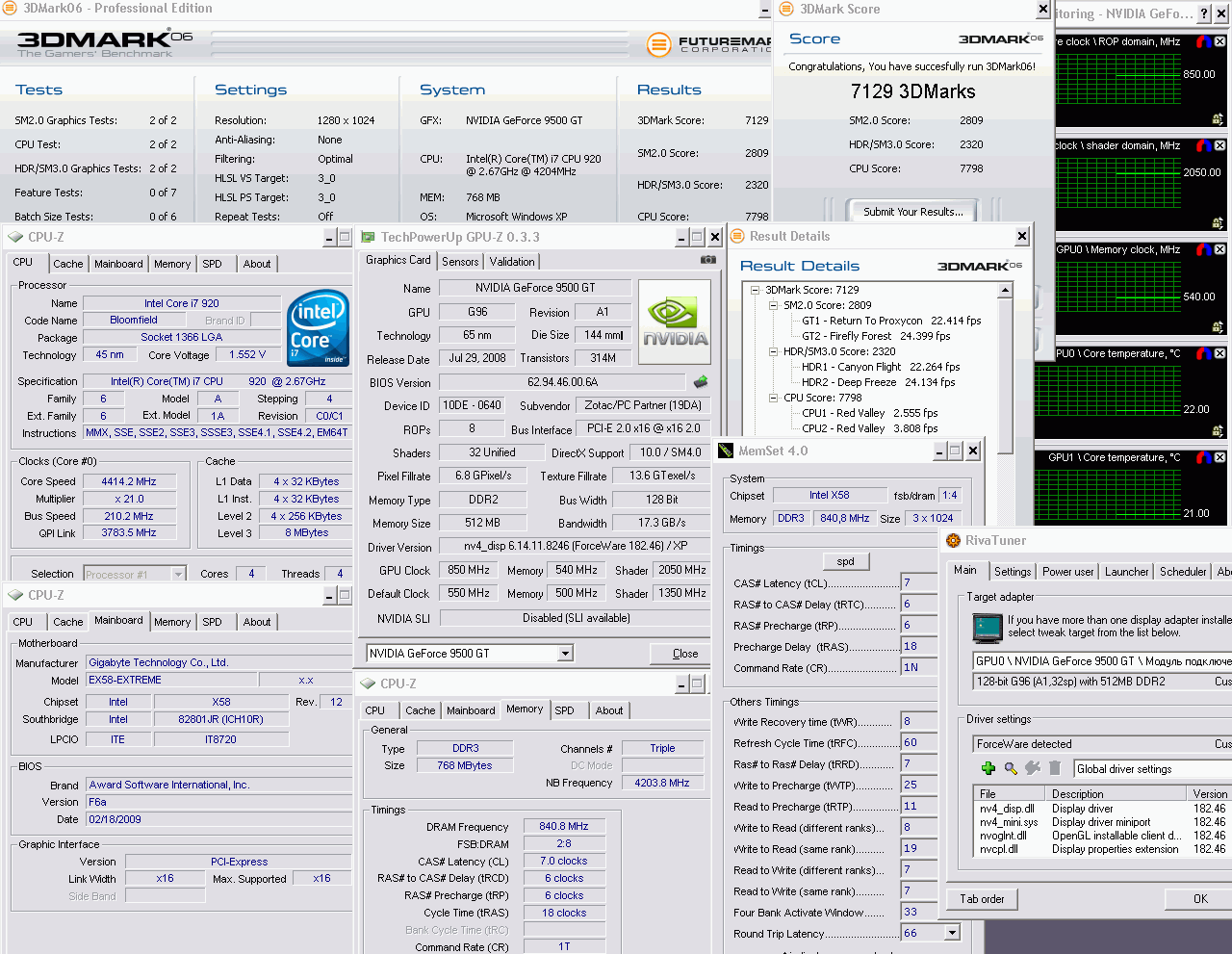Click magnet icon on GPU0 Memory clock graph
Viewport: 1232px width, 954px height.
tap(1204, 249)
